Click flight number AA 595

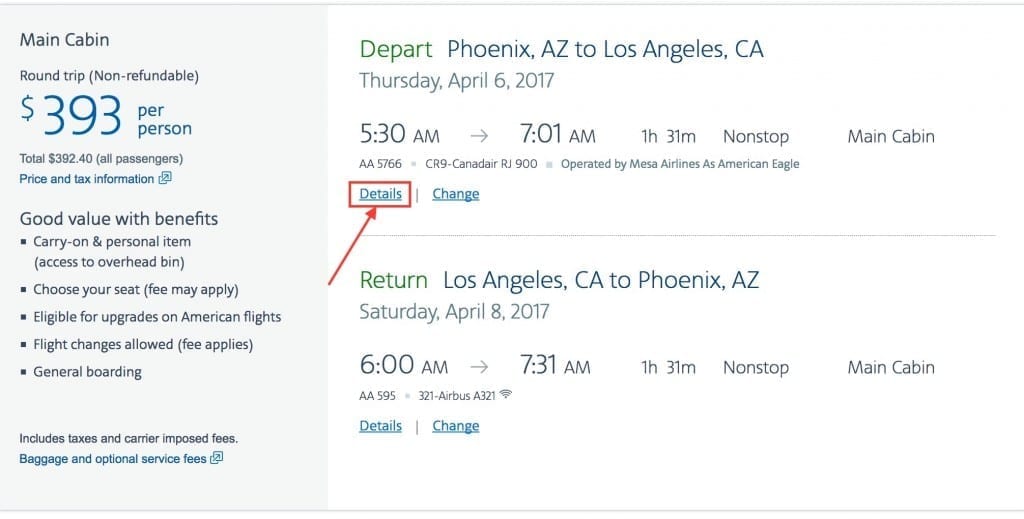pos(377,396)
